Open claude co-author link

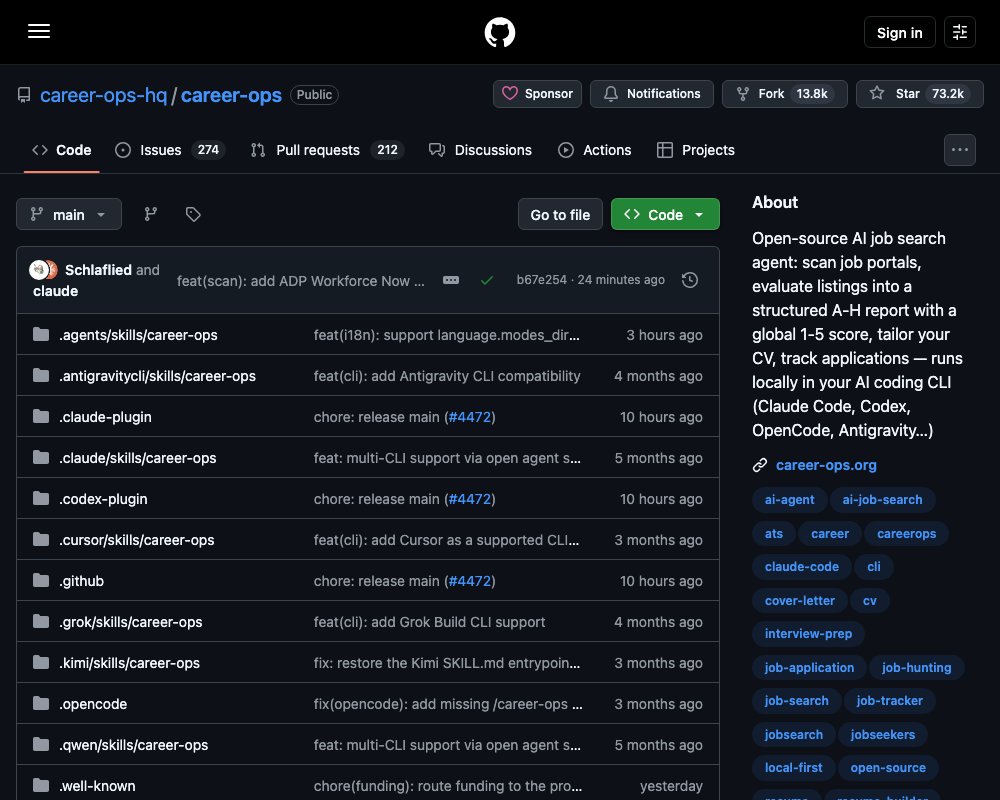pos(55,291)
